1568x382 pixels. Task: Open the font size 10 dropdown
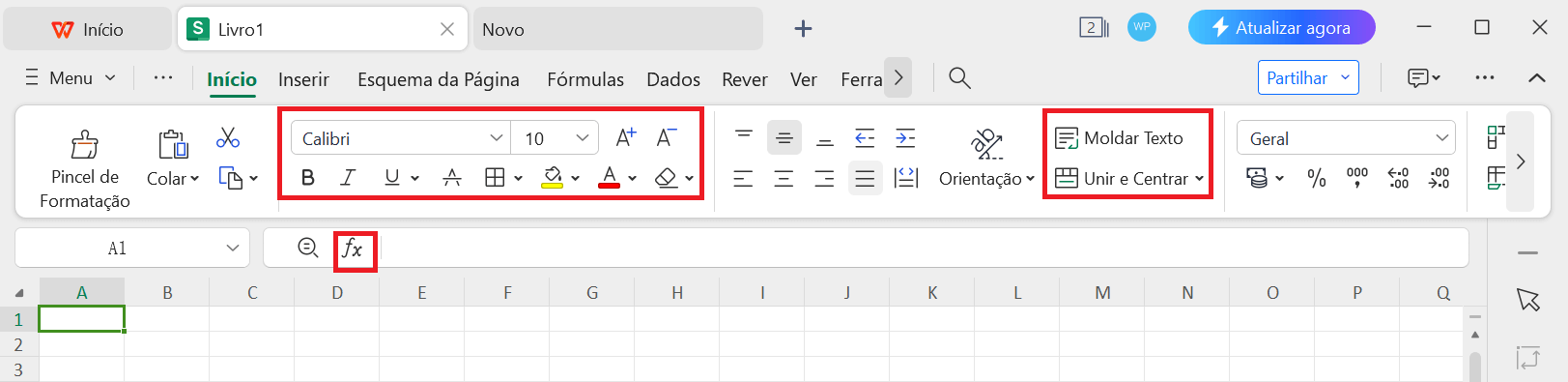point(583,138)
